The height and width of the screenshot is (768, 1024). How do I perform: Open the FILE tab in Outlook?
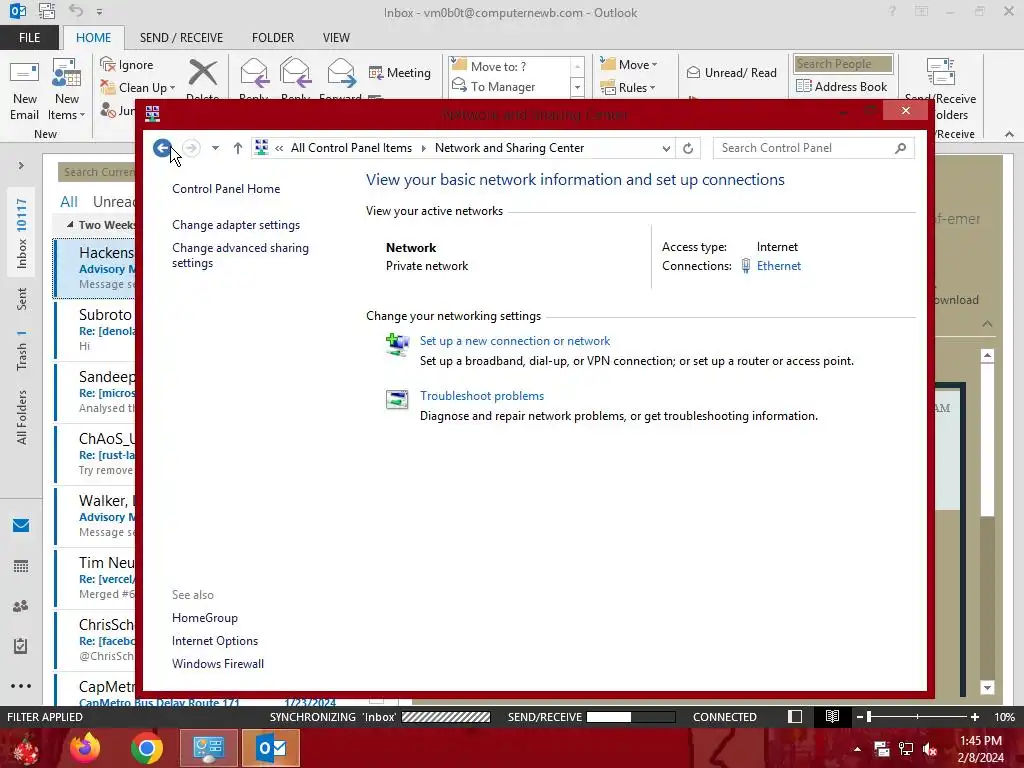point(29,38)
